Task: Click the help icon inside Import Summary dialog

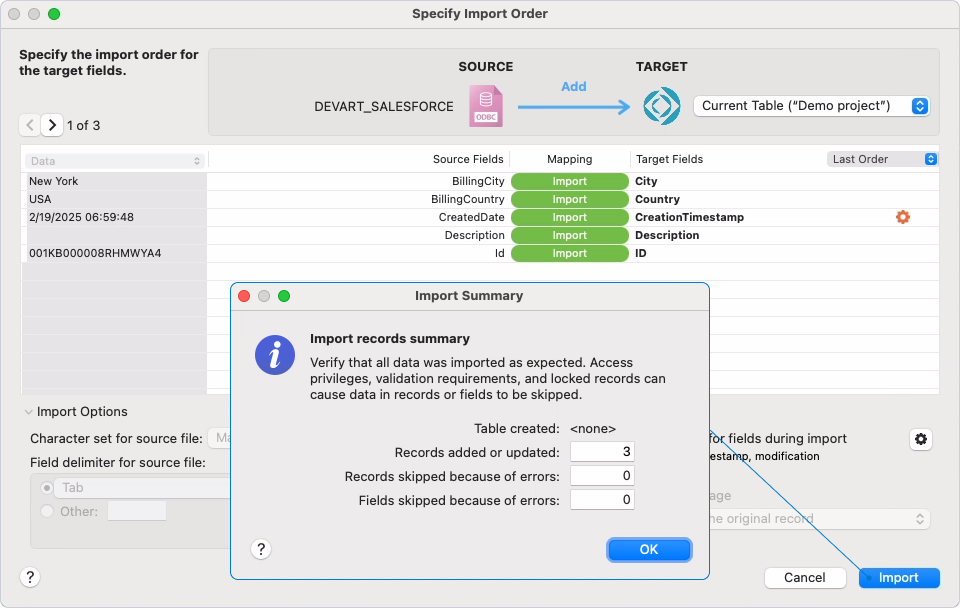Action: pos(261,549)
